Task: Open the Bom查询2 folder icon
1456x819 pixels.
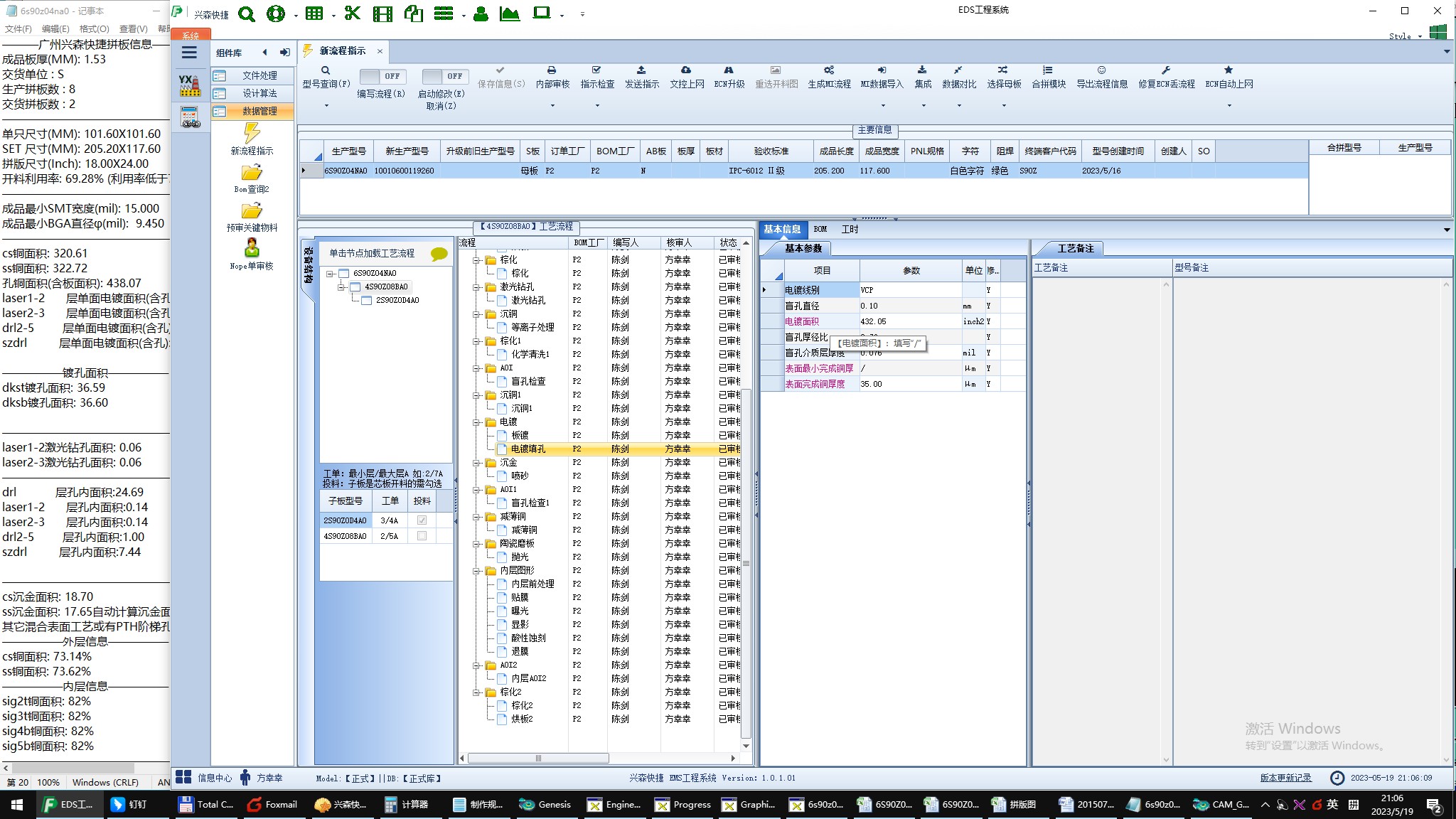Action: (x=252, y=173)
